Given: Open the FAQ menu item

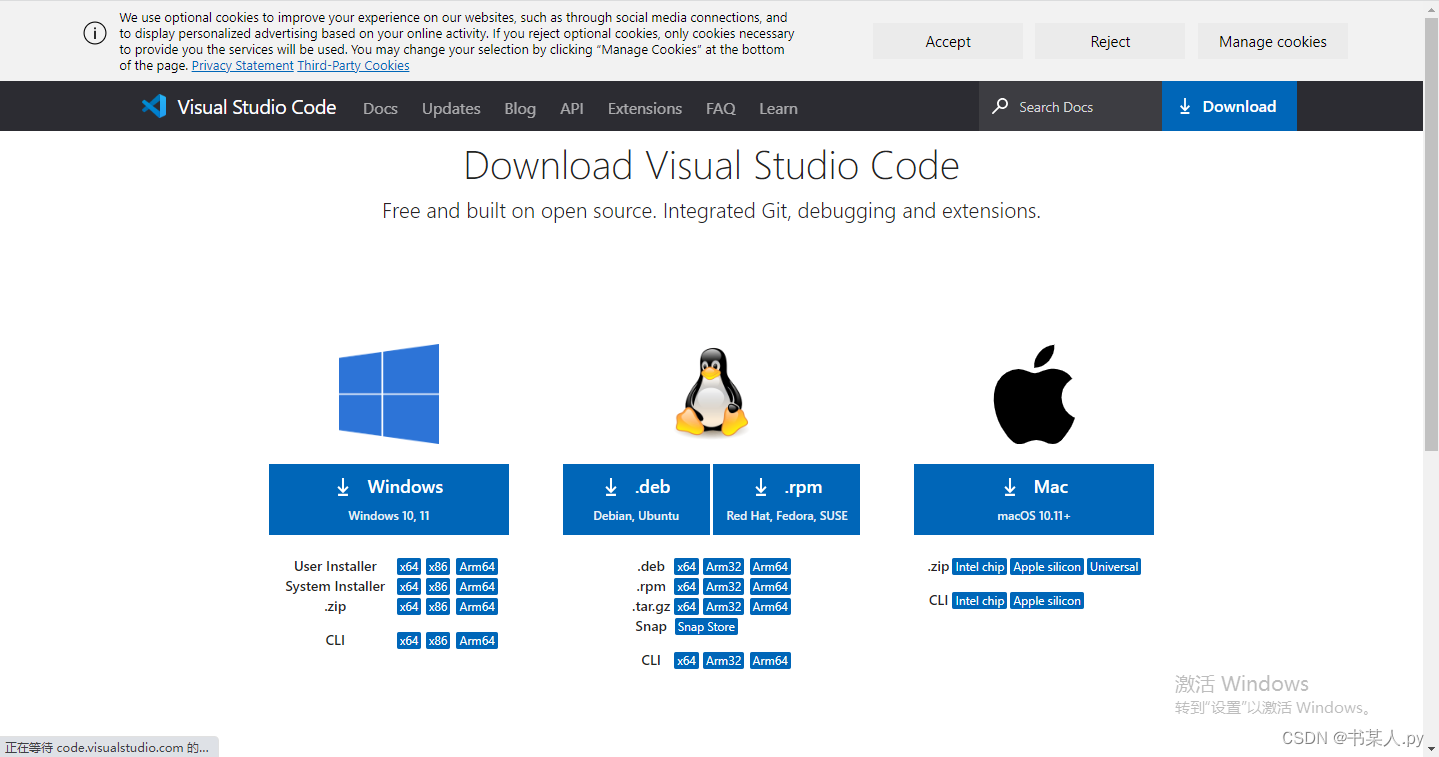Looking at the screenshot, I should click(x=721, y=108).
